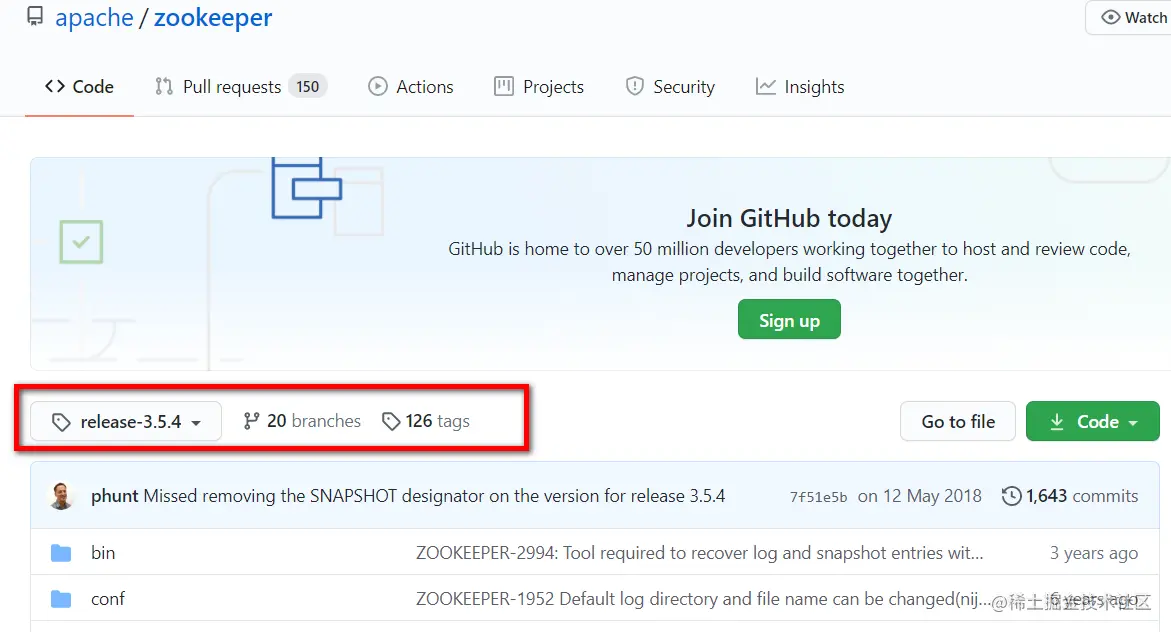The height and width of the screenshot is (632, 1171).
Task: Click the Security shield icon
Action: 635,87
